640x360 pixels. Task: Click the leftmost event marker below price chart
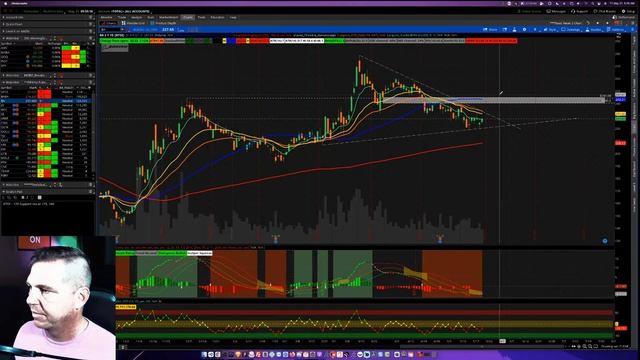tap(117, 238)
